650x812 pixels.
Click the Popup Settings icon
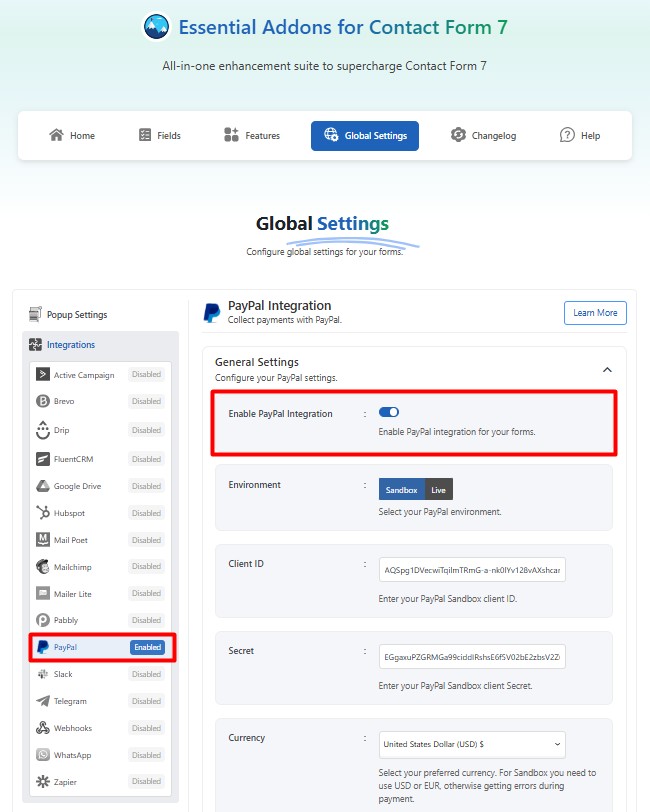click(35, 314)
